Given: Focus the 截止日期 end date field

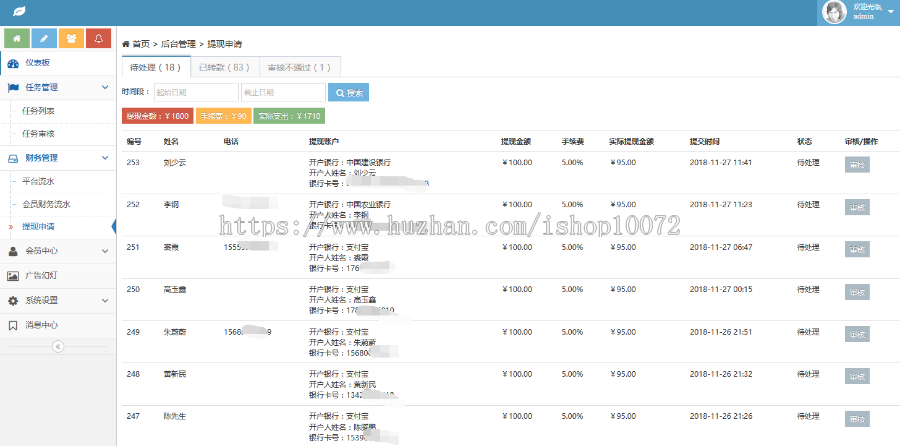Looking at the screenshot, I should [283, 92].
